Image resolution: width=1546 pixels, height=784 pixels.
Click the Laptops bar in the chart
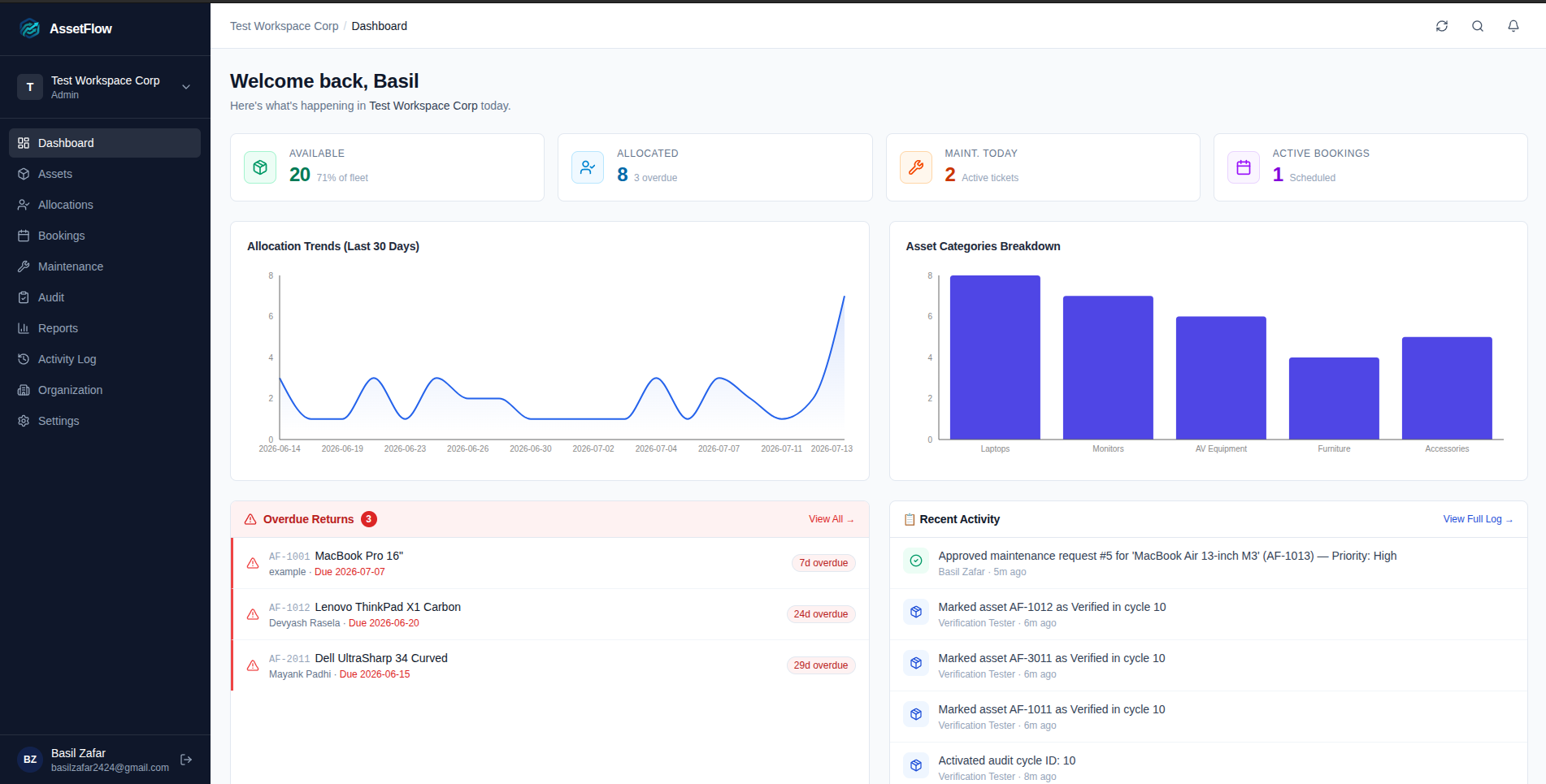[x=995, y=357]
